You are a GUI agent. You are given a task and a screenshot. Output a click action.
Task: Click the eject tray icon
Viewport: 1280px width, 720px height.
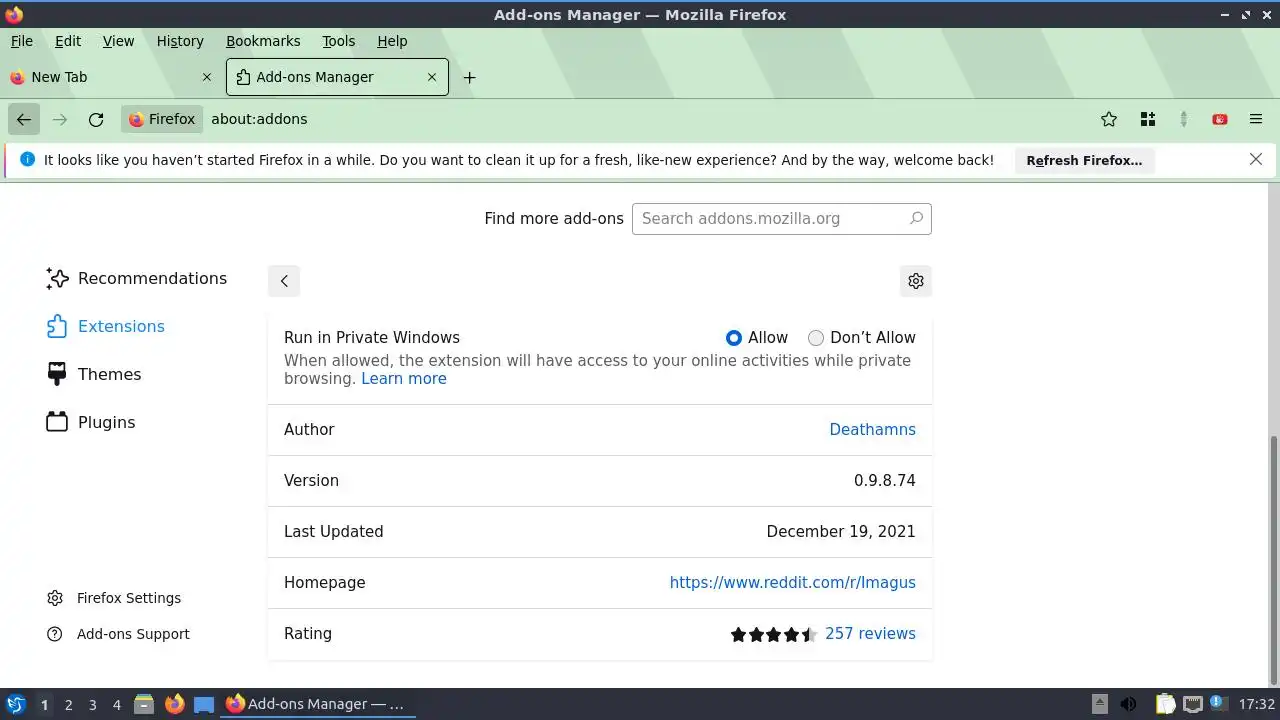click(1099, 704)
